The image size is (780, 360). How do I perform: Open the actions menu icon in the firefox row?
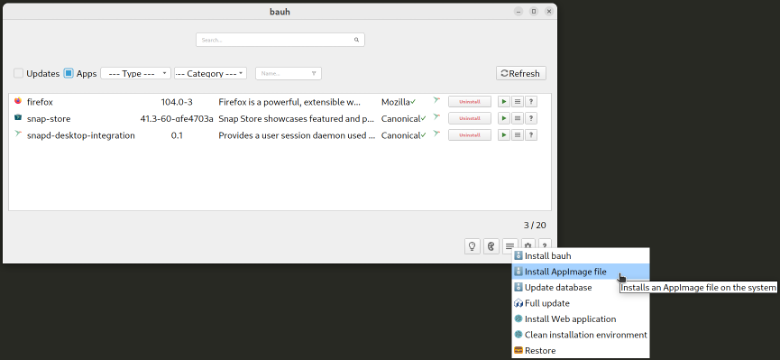[x=517, y=101]
